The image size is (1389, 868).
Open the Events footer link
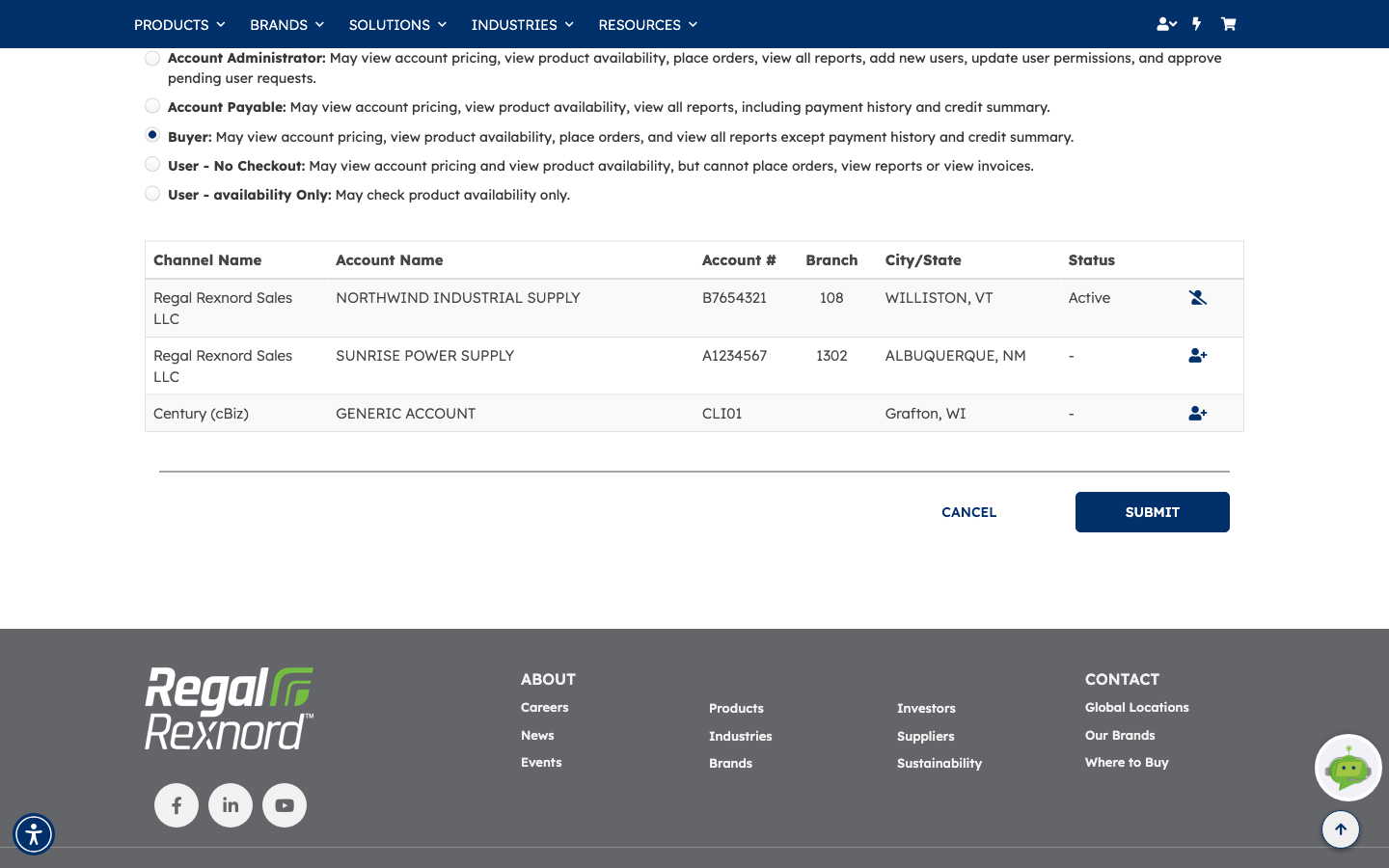pyautogui.click(x=541, y=762)
